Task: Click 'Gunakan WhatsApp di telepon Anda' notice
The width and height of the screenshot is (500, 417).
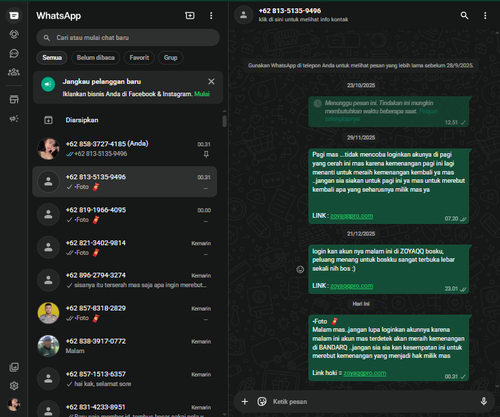Action: coord(361,65)
